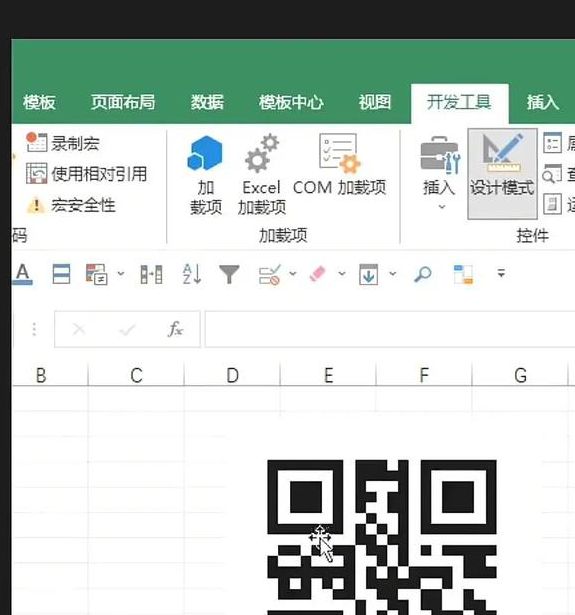Open the Insert (插入) ribbon tab at right

point(543,102)
